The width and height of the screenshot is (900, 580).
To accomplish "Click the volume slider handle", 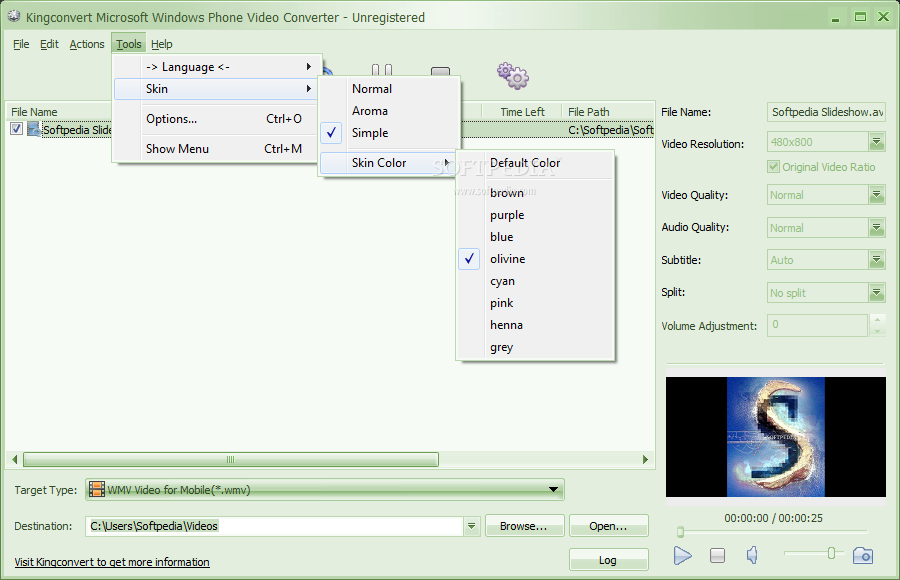I will (831, 553).
